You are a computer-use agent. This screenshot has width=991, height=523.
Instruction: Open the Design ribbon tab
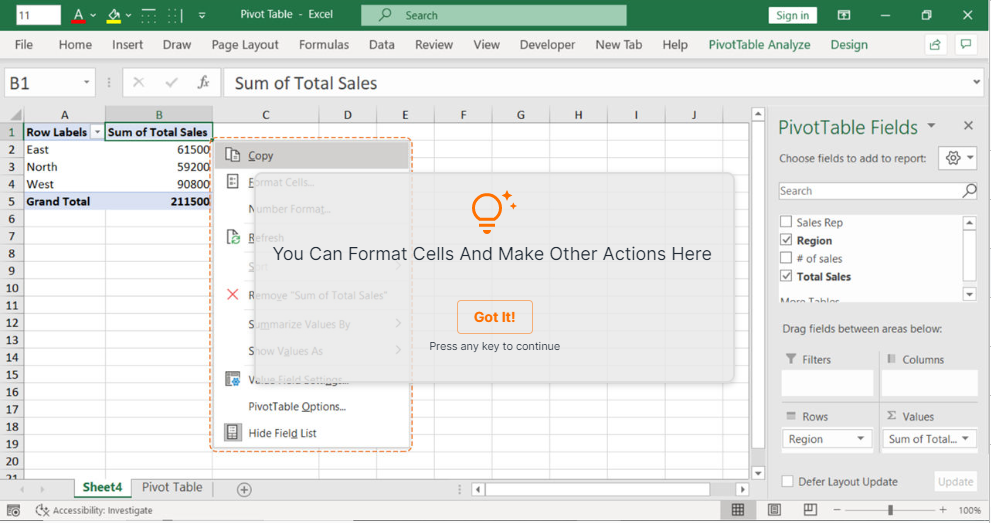pyautogui.click(x=849, y=45)
